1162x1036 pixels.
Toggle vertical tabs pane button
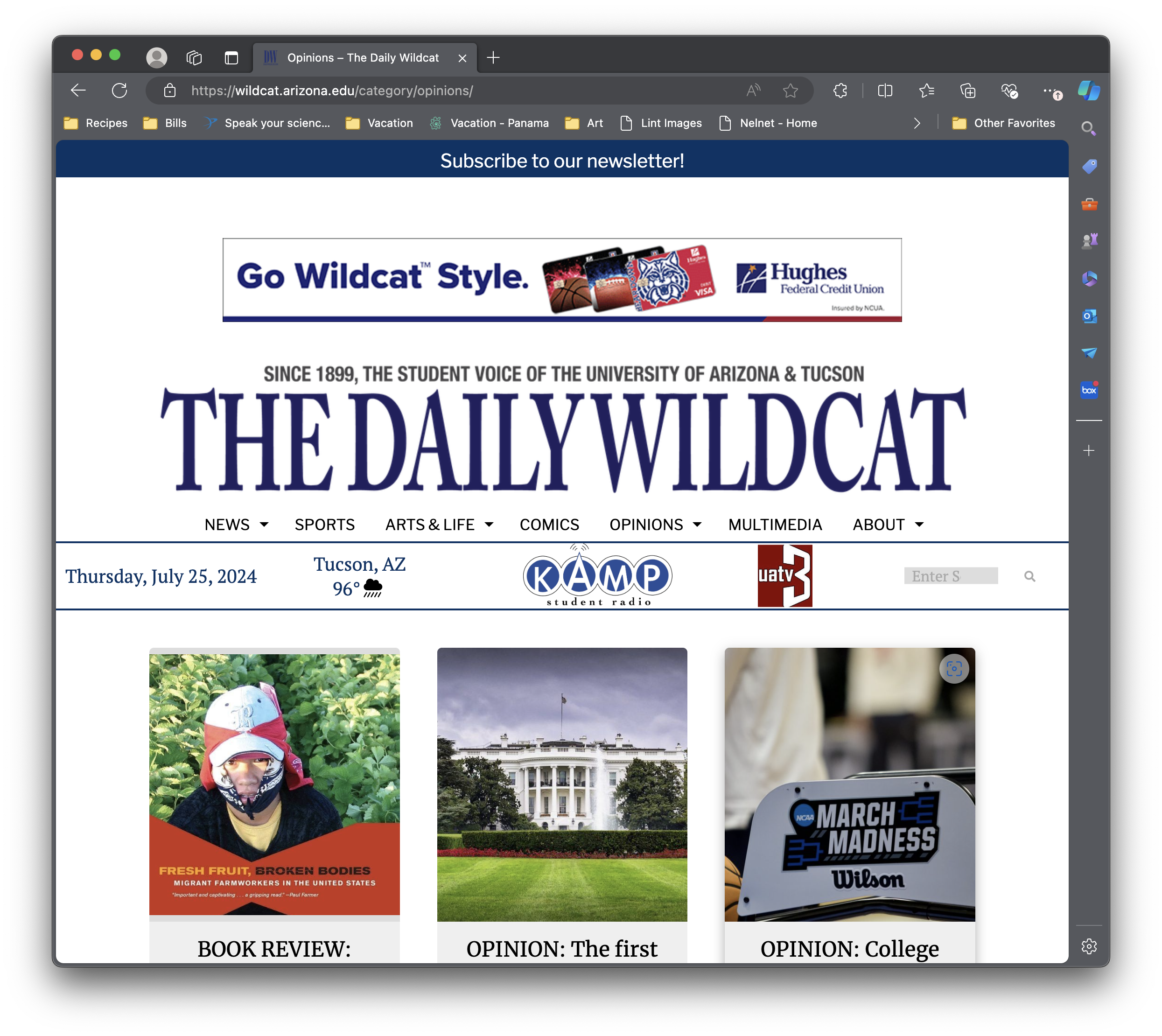pyautogui.click(x=231, y=57)
